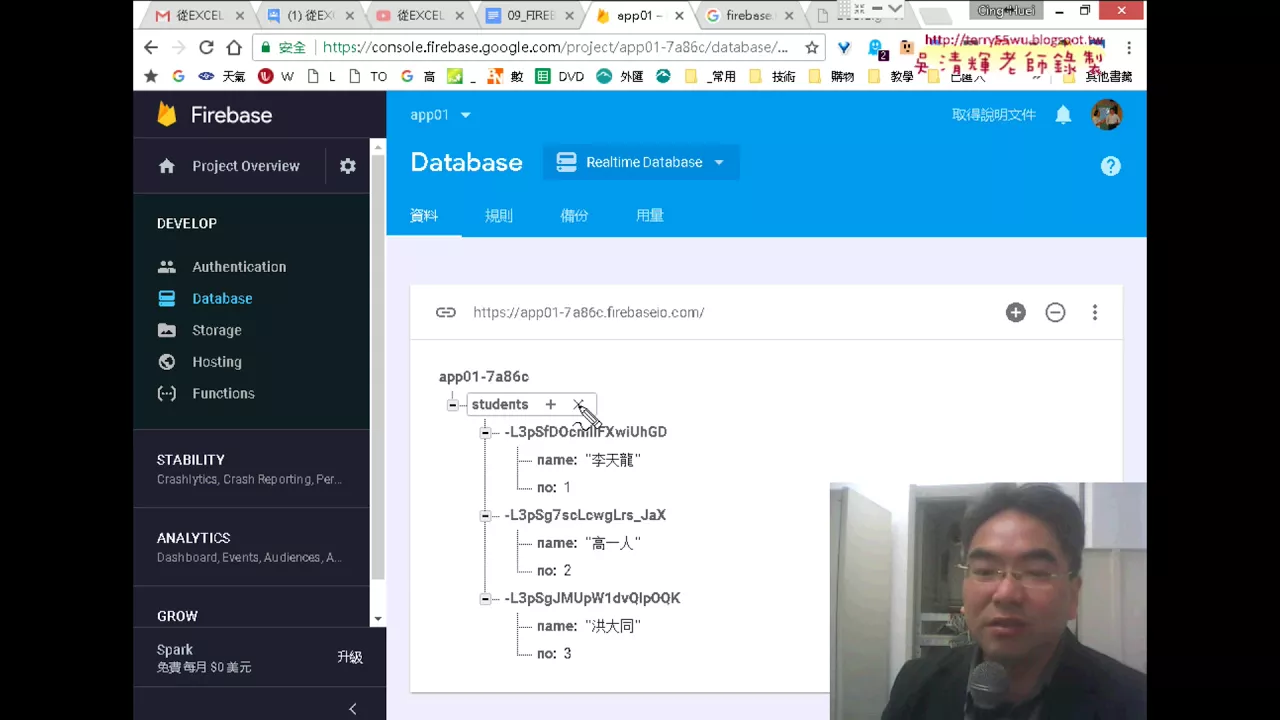1280x720 pixels.
Task: Expand all nodes with plus circle
Action: pos(1015,312)
